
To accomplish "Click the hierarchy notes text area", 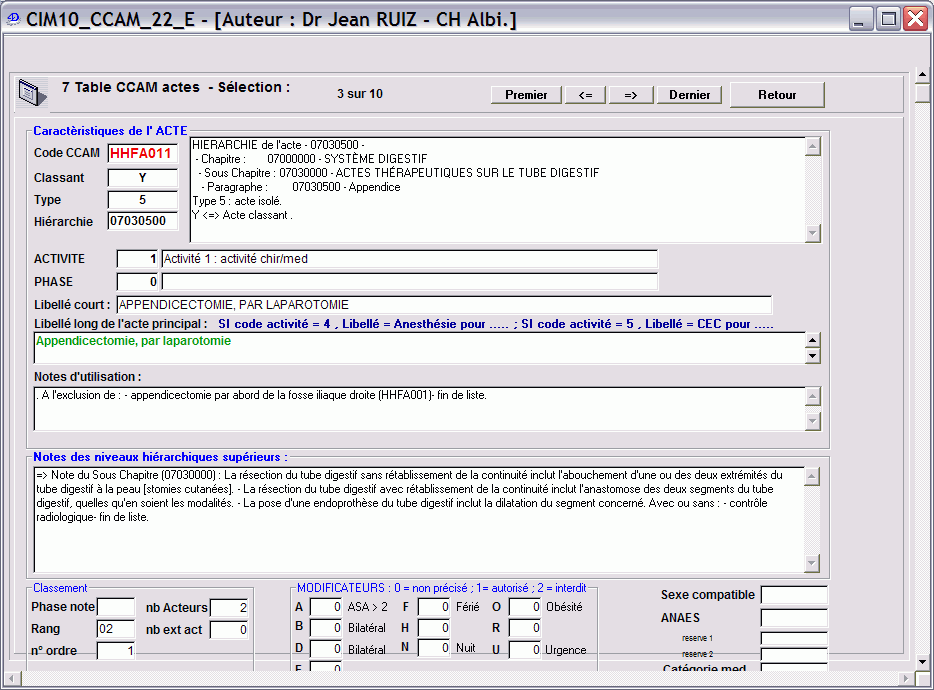I will click(419, 519).
